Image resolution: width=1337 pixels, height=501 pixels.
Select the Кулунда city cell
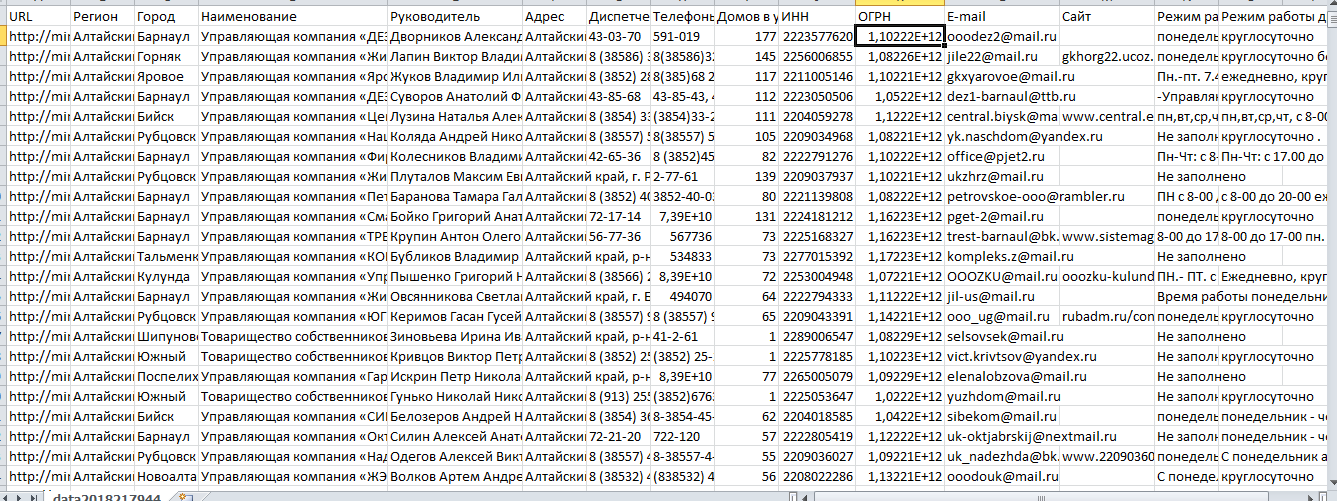coord(166,277)
